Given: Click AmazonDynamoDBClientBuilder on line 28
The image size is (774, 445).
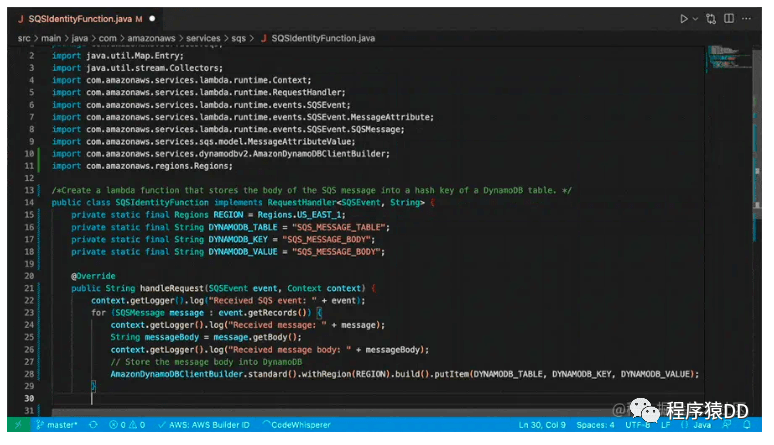Looking at the screenshot, I should pyautogui.click(x=177, y=374).
